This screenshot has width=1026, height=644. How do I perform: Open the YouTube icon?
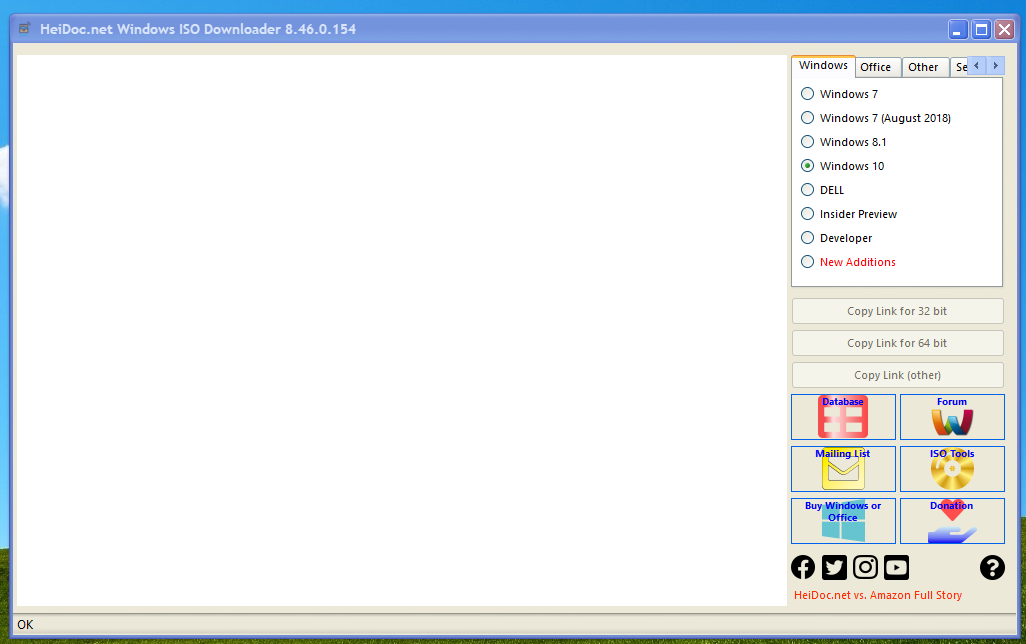pos(896,567)
